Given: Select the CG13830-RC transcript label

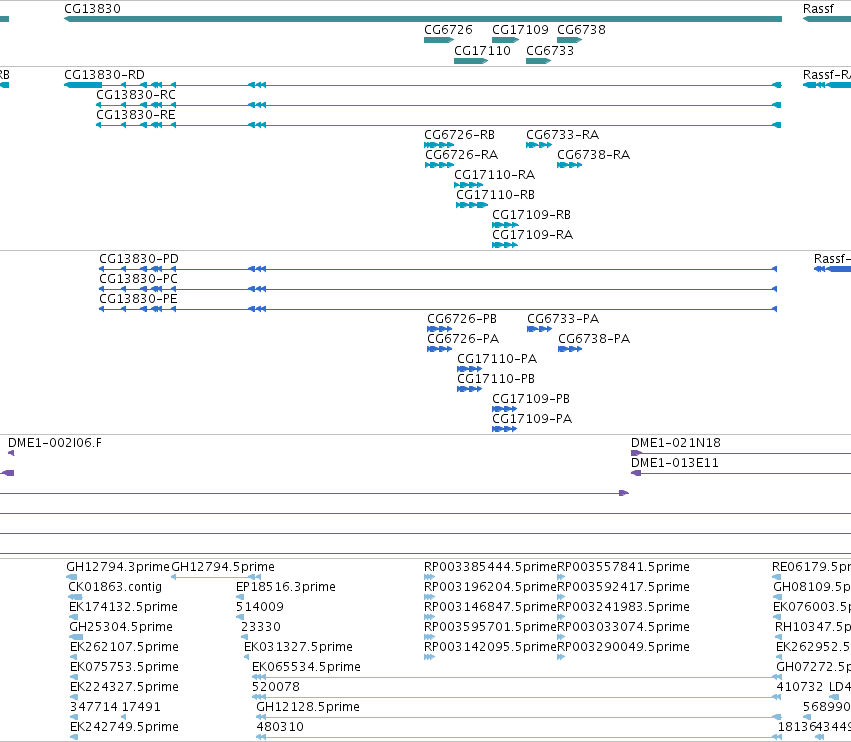Looking at the screenshot, I should (136, 94).
